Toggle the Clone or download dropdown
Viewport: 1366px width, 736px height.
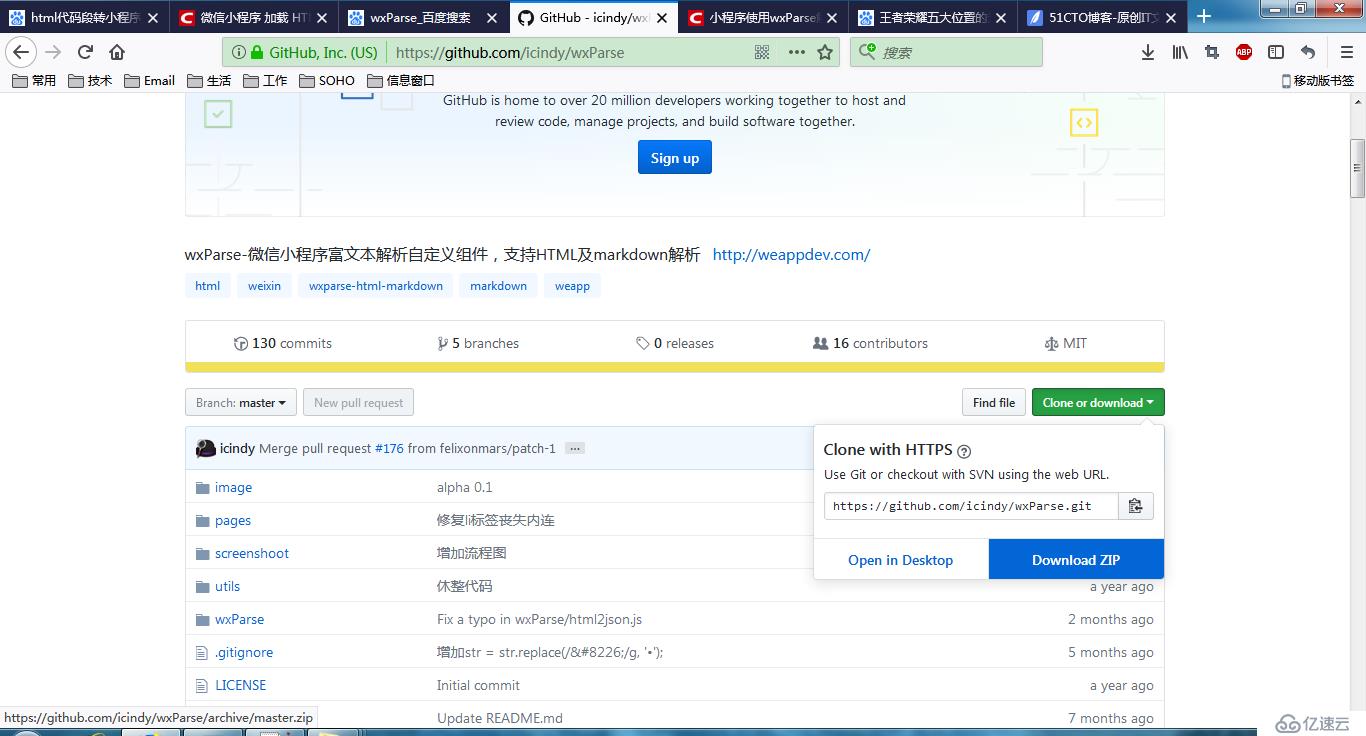click(x=1098, y=403)
